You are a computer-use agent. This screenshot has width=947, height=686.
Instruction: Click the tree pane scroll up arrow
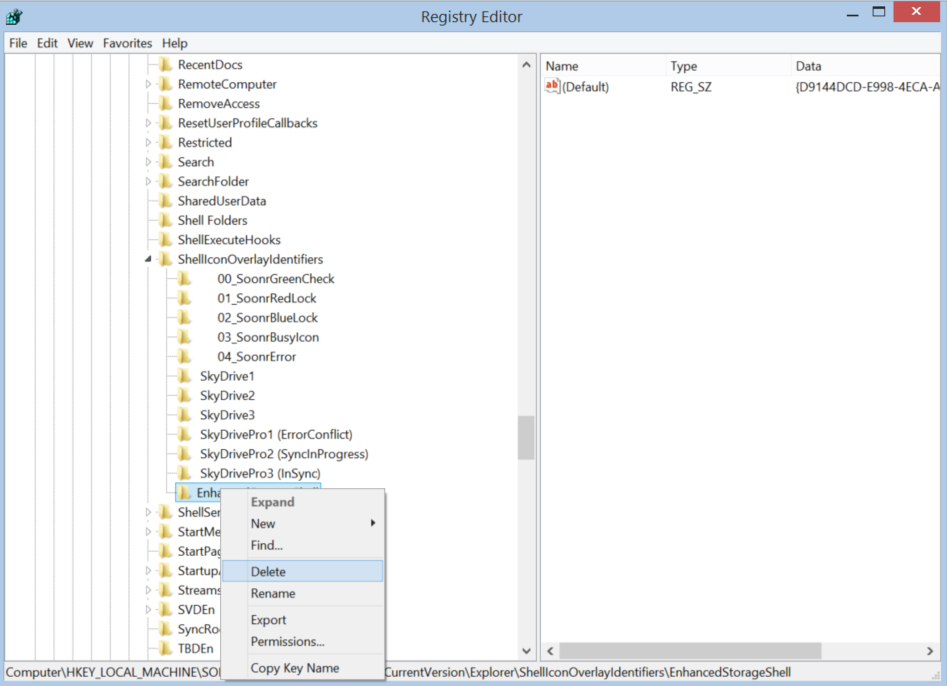pos(526,65)
